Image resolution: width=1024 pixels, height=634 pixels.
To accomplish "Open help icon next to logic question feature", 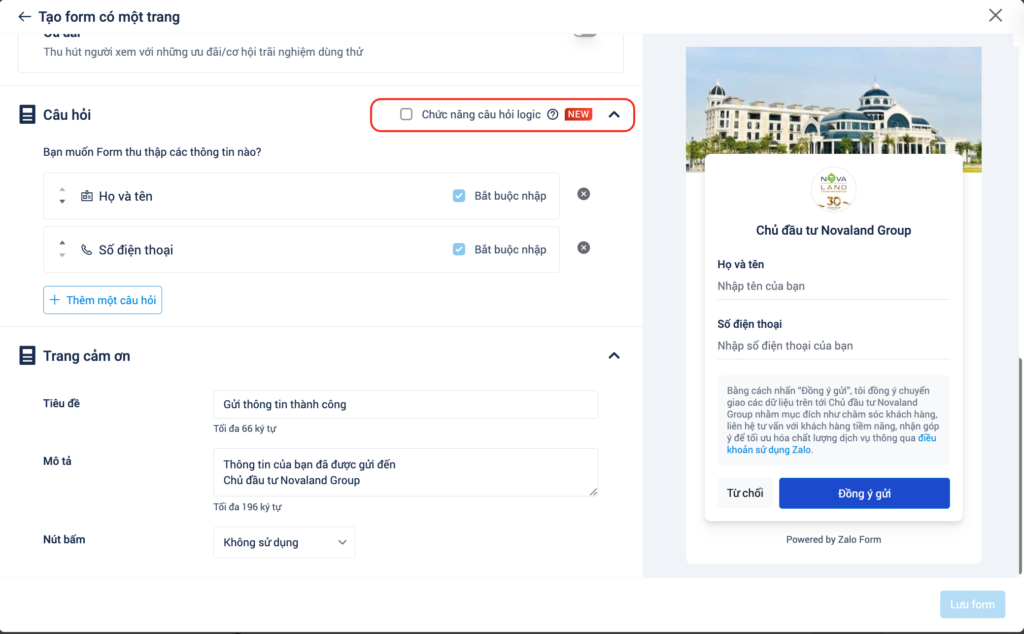I will click(552, 114).
